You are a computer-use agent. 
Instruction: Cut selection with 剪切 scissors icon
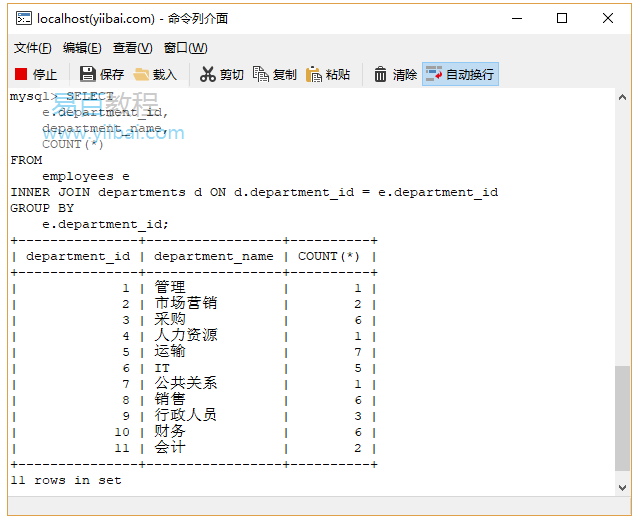tap(221, 74)
